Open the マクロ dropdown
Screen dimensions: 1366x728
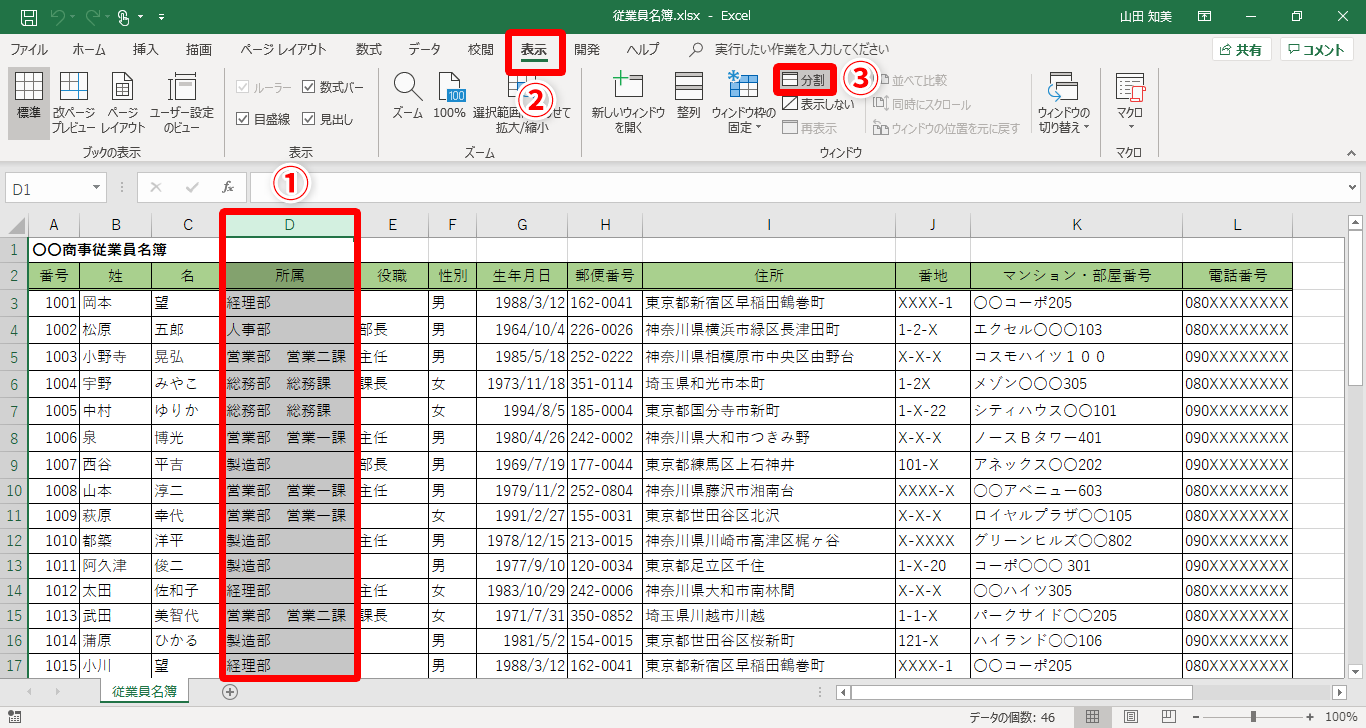[x=1130, y=102]
